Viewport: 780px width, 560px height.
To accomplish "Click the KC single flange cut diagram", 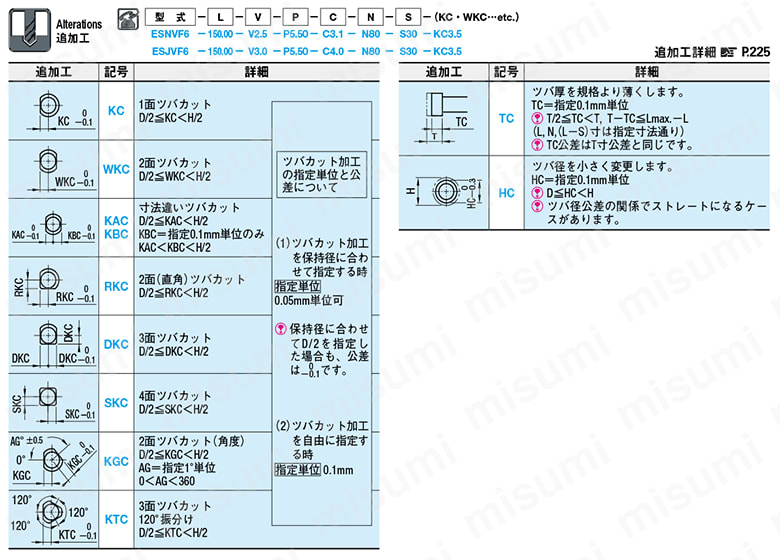I will point(54,111).
